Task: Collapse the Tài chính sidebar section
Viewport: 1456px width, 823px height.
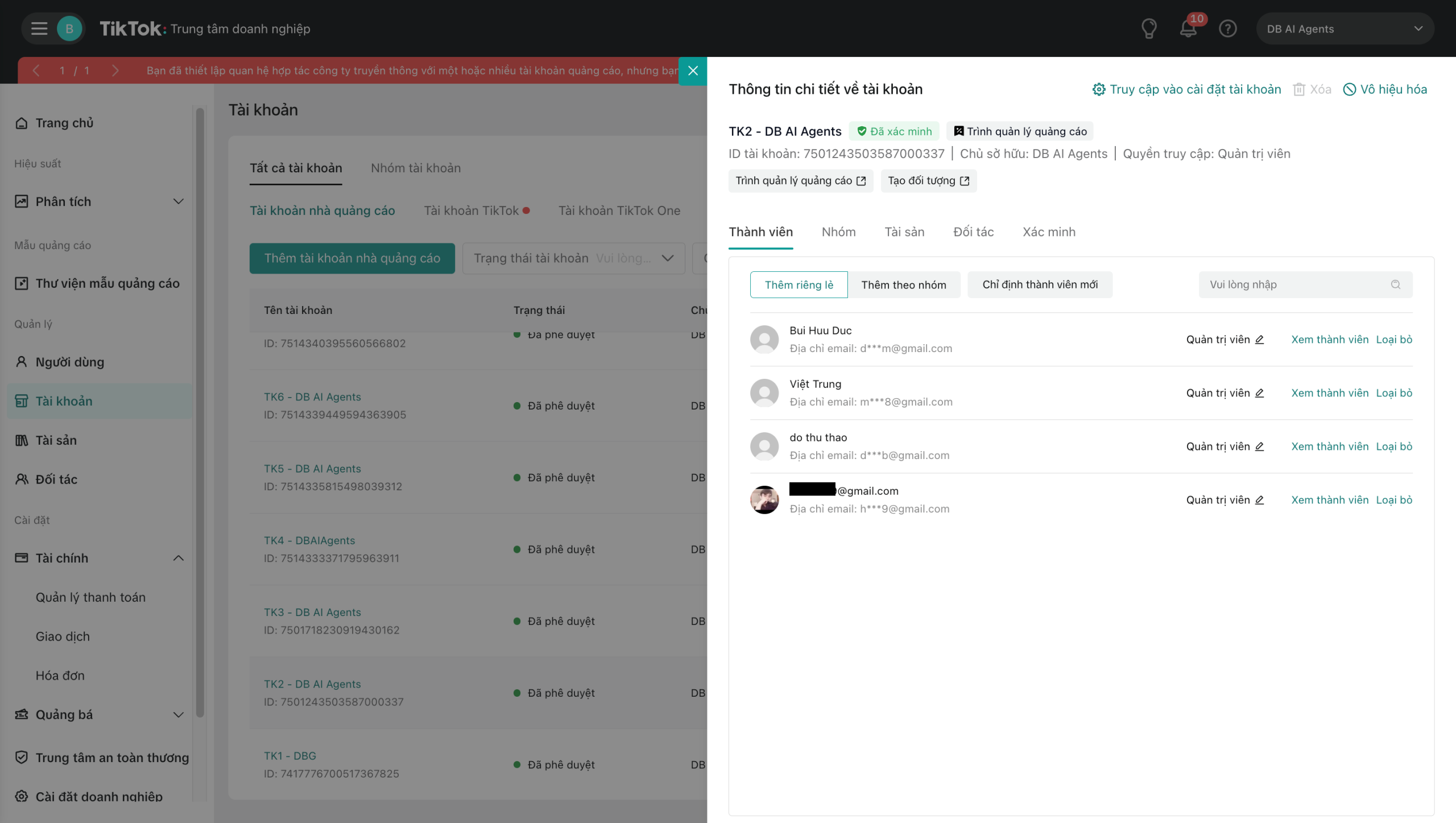Action: point(178,558)
